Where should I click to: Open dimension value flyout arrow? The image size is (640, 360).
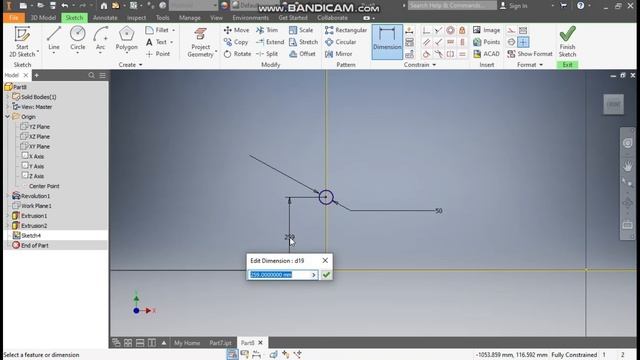[x=313, y=275]
